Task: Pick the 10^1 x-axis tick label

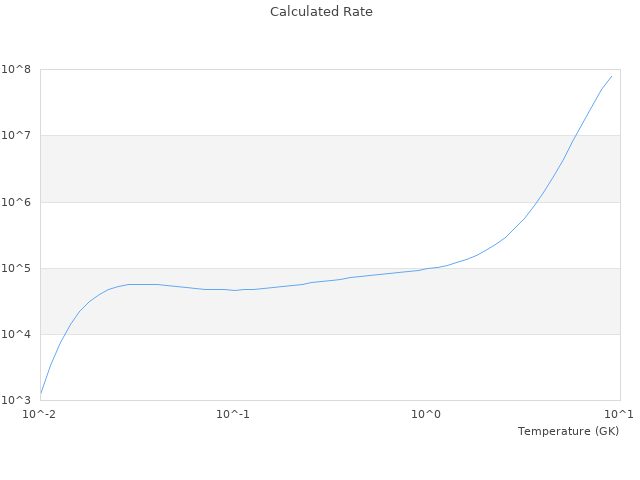Action: (x=619, y=414)
